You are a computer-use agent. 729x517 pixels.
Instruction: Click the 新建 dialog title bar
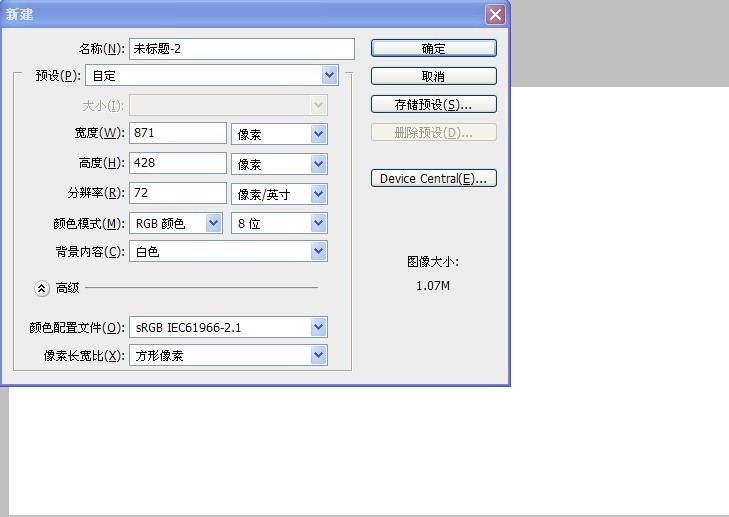click(x=250, y=14)
